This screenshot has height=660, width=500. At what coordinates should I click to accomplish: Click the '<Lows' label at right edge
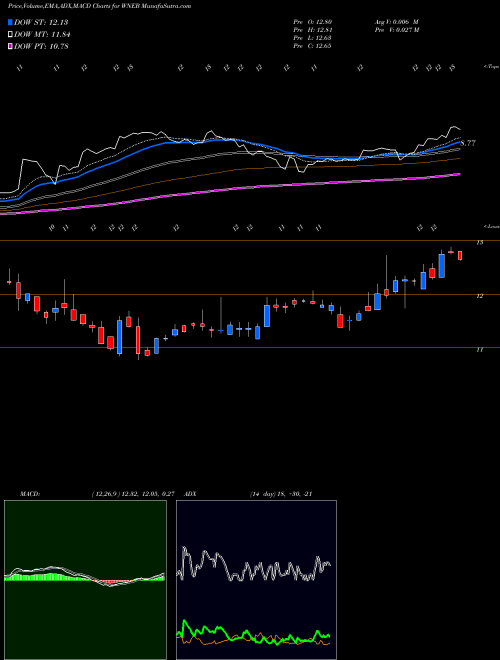[x=492, y=226]
